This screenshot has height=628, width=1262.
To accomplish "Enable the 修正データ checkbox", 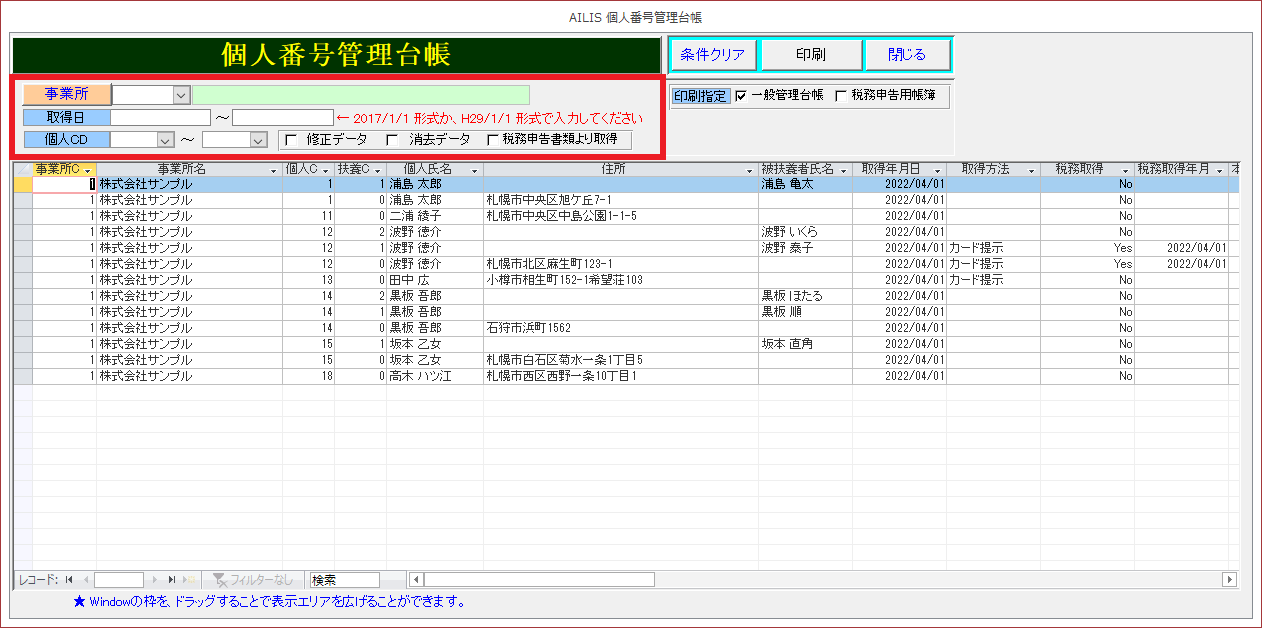I will 292,140.
